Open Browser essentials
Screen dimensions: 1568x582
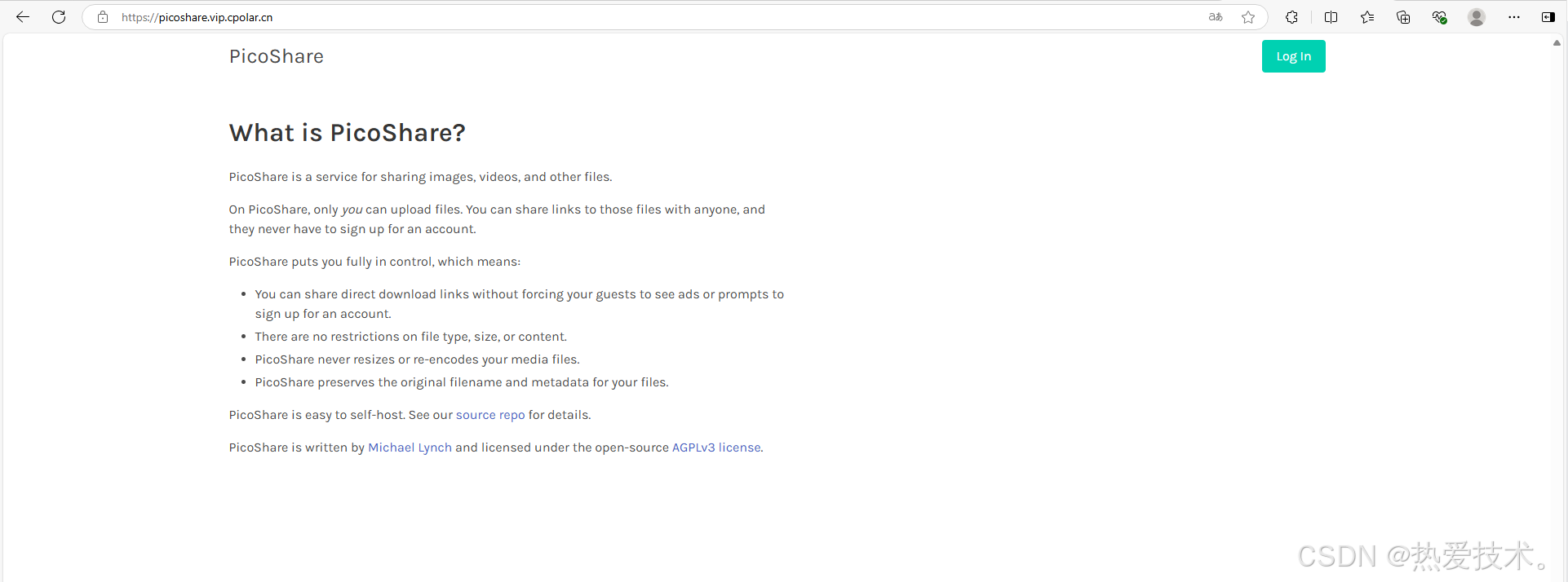1440,17
